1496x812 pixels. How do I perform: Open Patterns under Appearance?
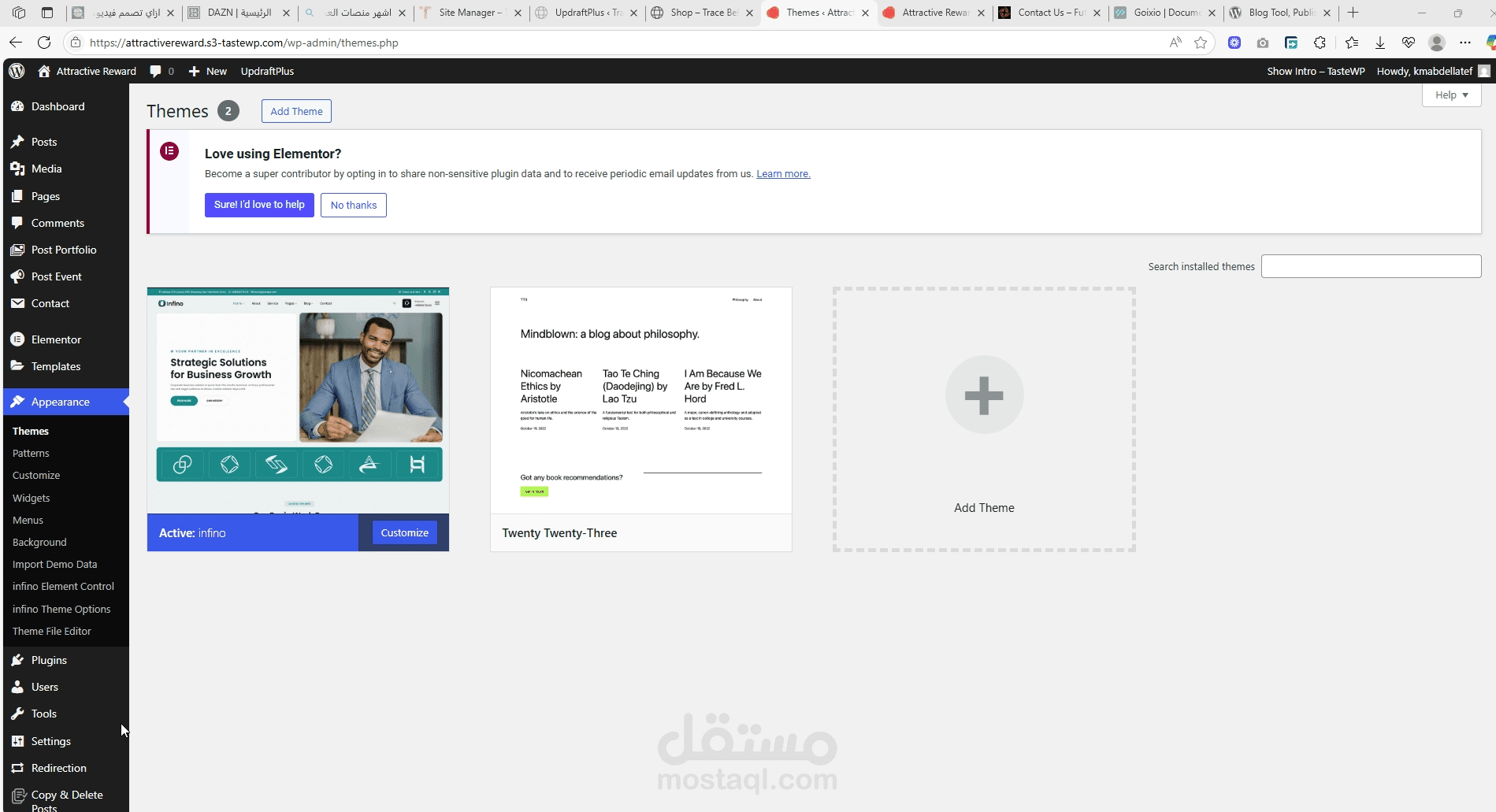click(x=31, y=453)
